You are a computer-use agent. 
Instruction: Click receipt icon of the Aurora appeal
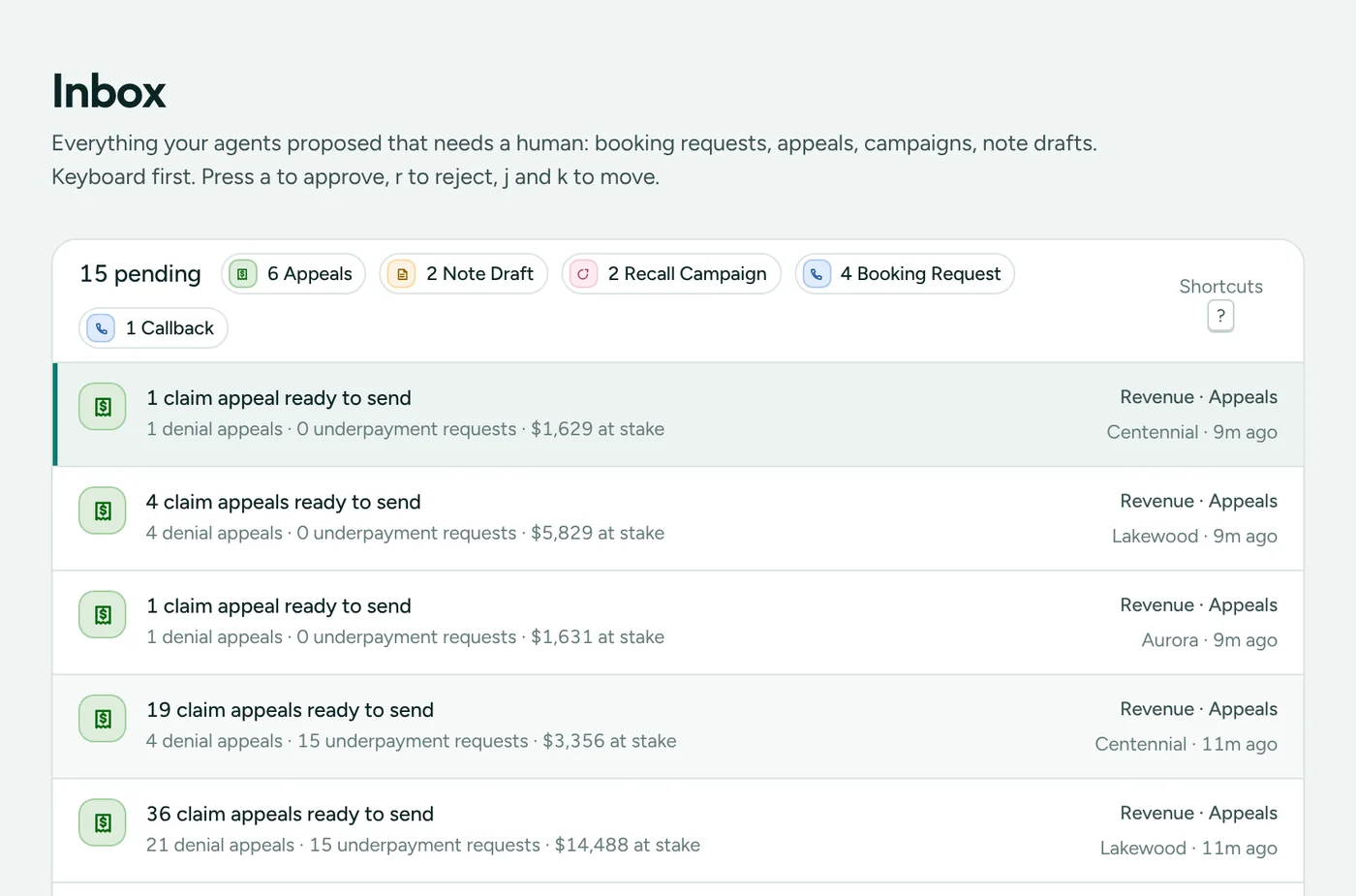click(x=103, y=615)
